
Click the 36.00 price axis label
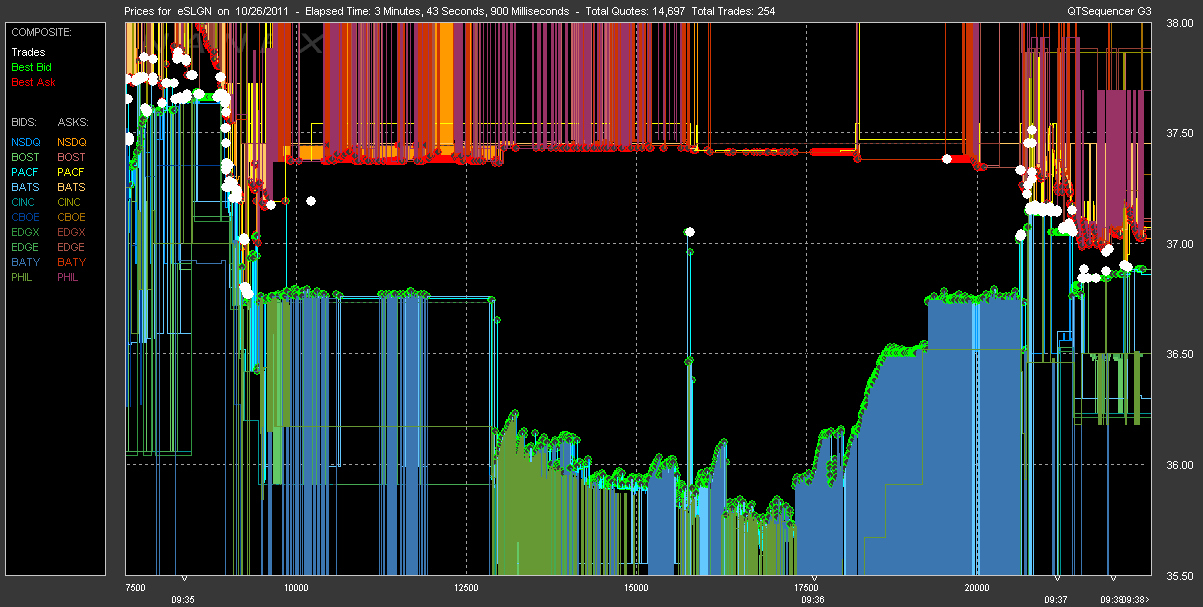coord(1180,465)
